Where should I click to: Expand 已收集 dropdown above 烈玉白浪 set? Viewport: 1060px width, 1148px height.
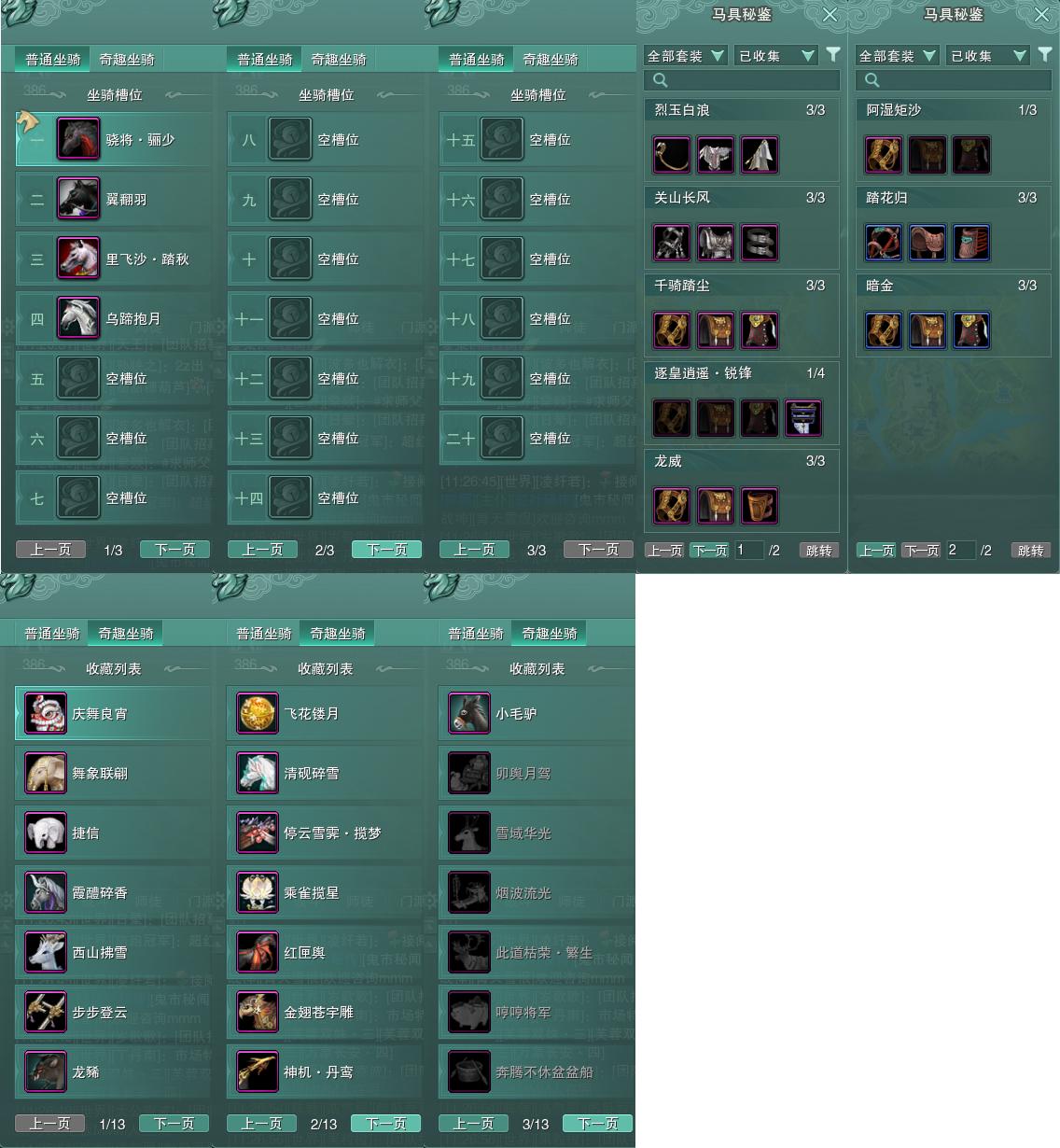775,56
